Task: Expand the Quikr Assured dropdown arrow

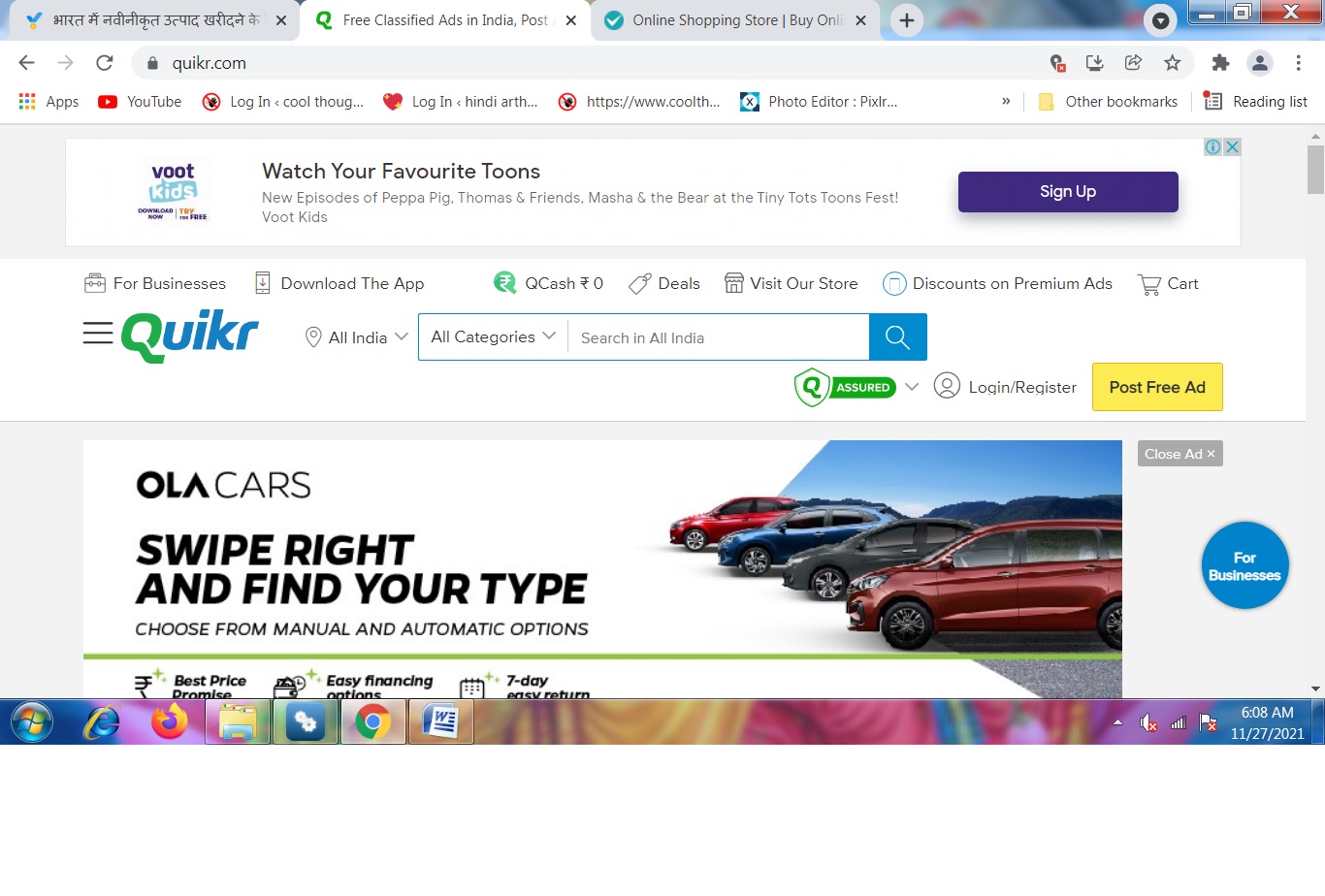Action: pyautogui.click(x=912, y=387)
